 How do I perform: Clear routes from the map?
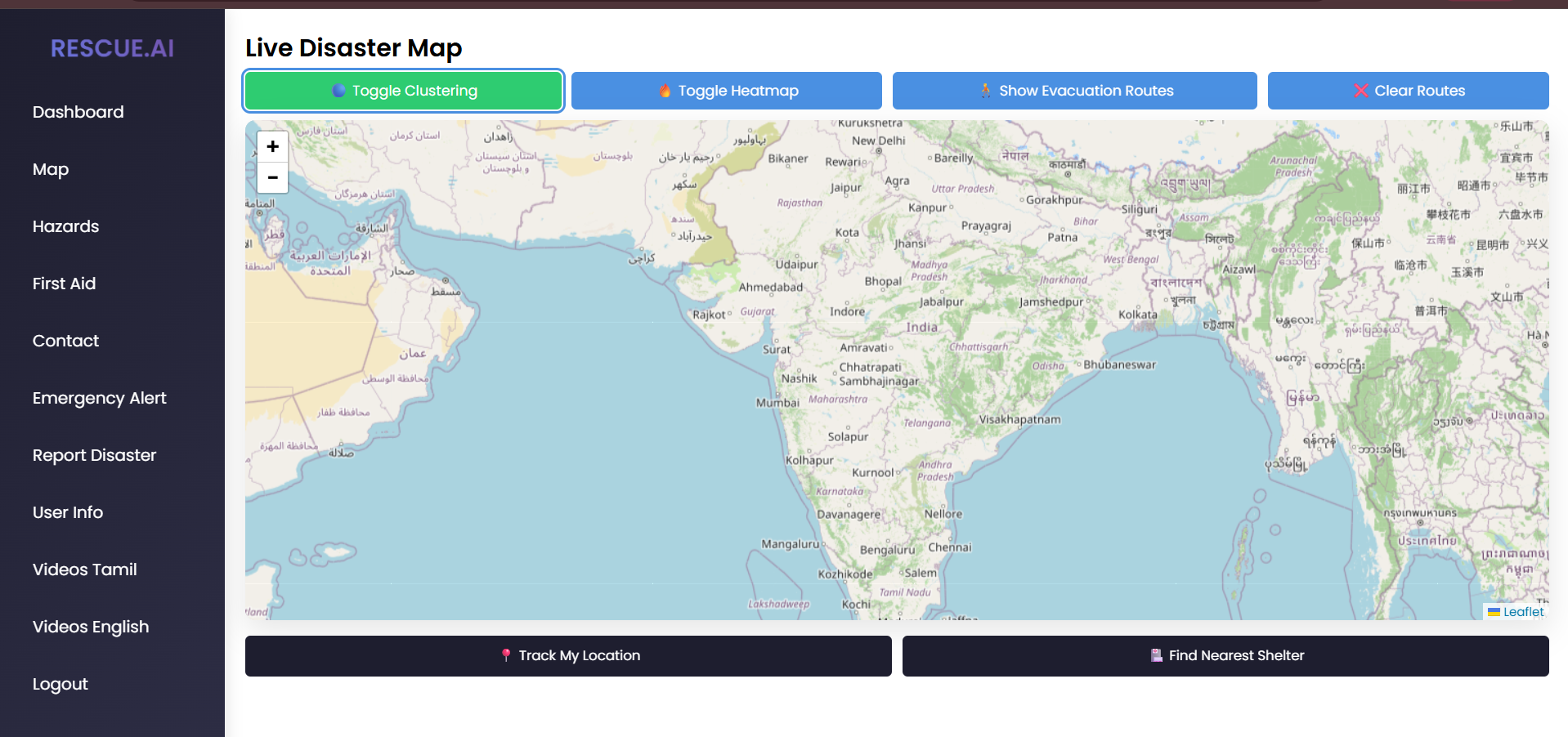coord(1409,91)
